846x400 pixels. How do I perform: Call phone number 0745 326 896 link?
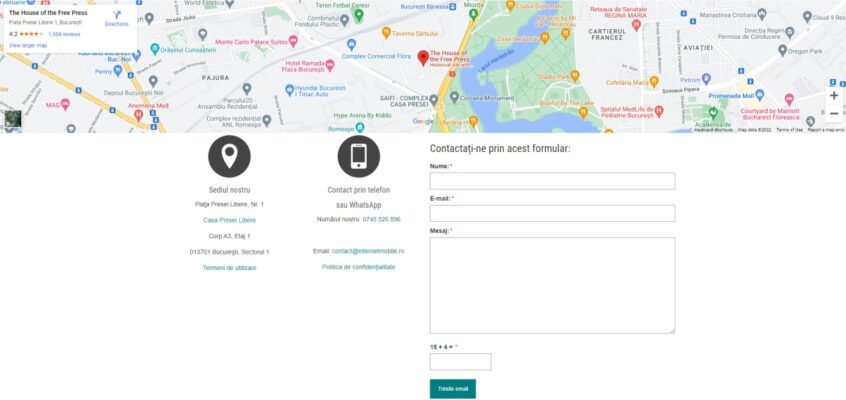coord(381,219)
